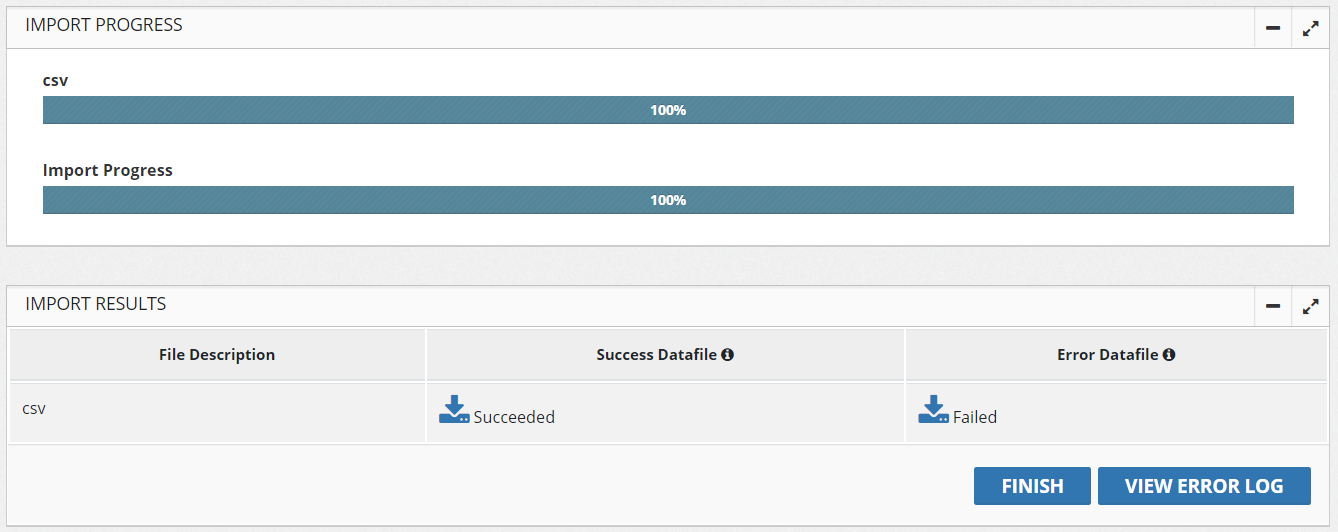Download the failed records datafile icon
Screen dimensions: 1338x532
[933, 410]
